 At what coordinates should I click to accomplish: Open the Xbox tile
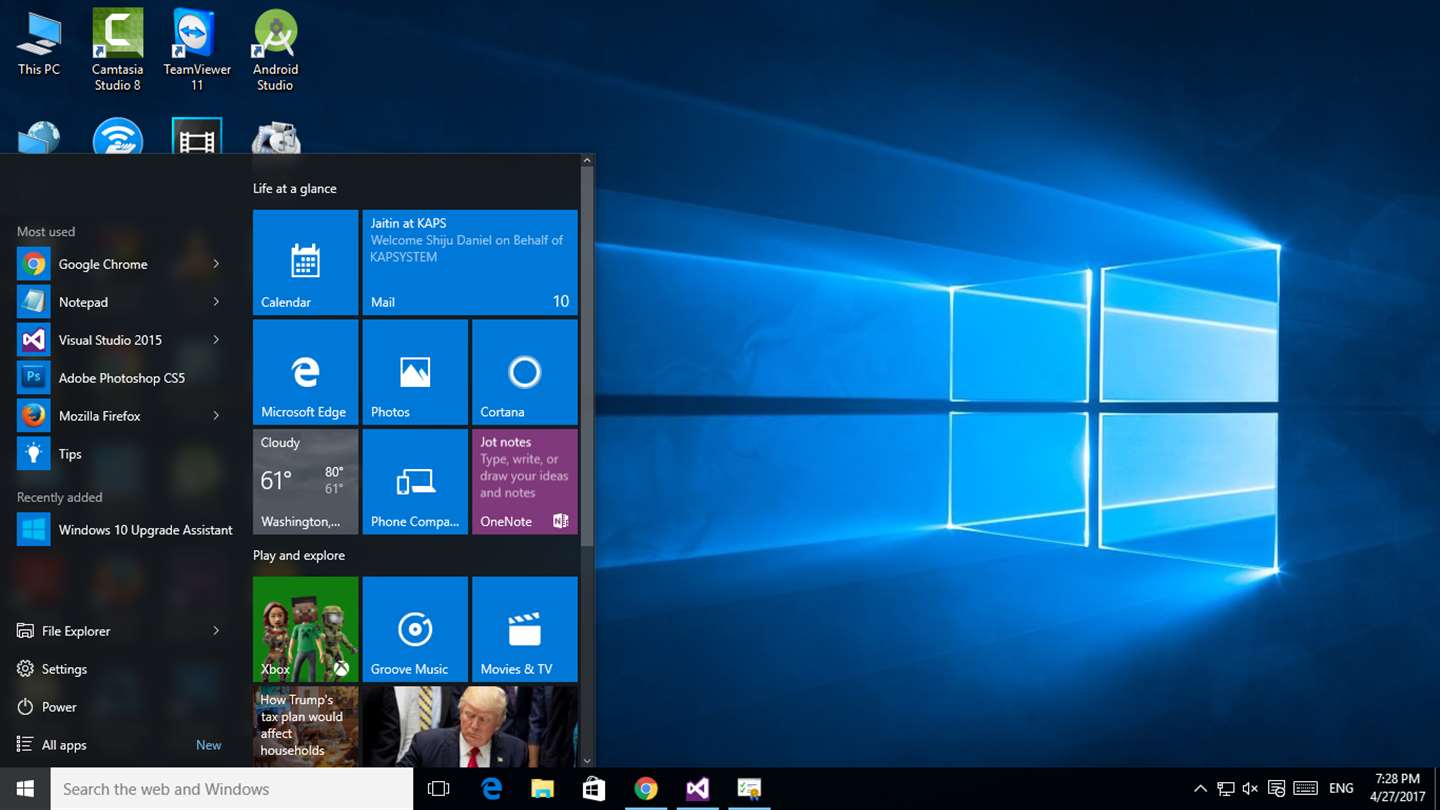click(305, 629)
